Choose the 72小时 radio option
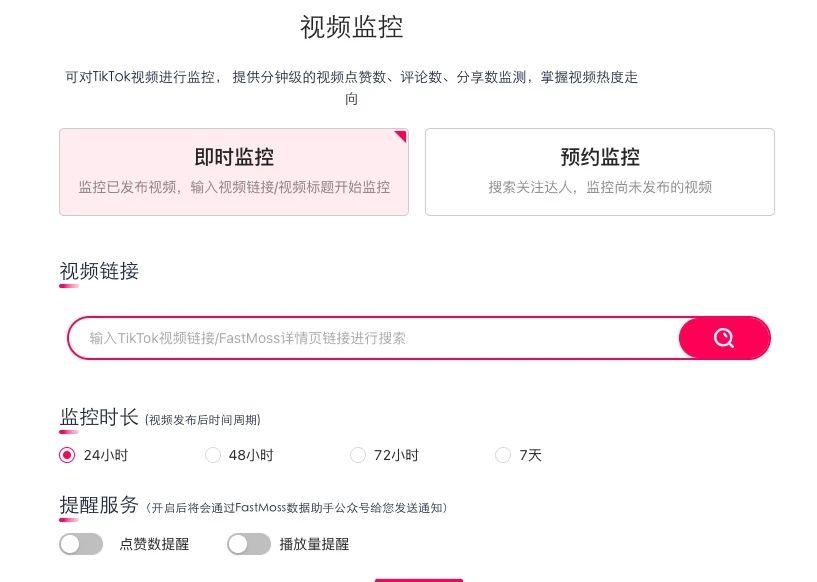Image resolution: width=817 pixels, height=582 pixels. click(358, 455)
